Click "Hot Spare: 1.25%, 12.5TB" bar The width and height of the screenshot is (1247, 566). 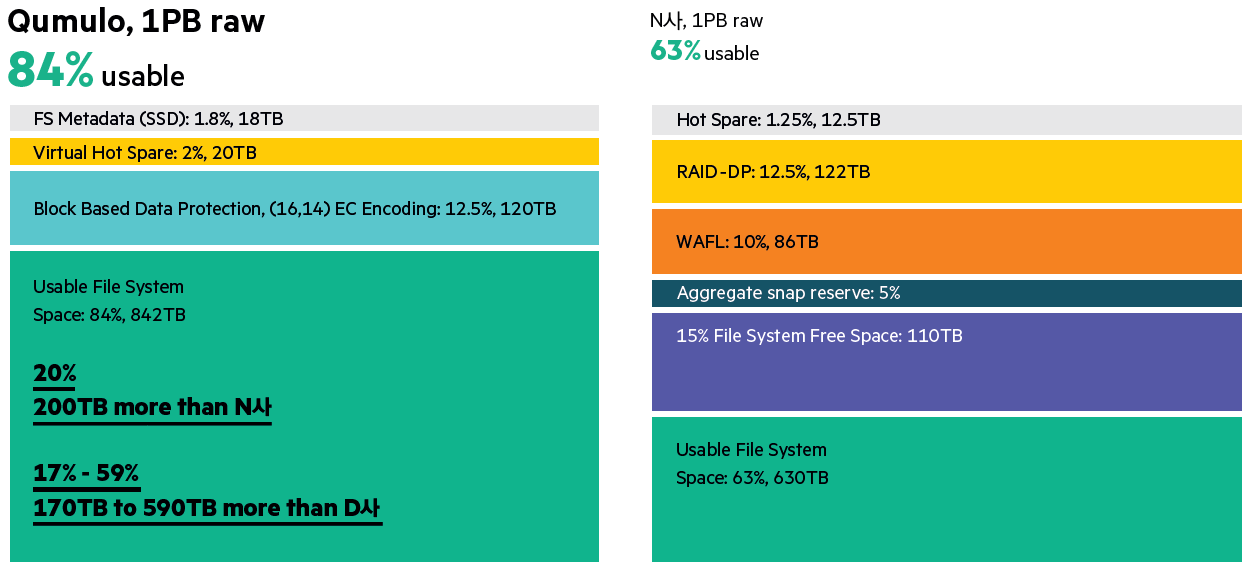pos(947,120)
